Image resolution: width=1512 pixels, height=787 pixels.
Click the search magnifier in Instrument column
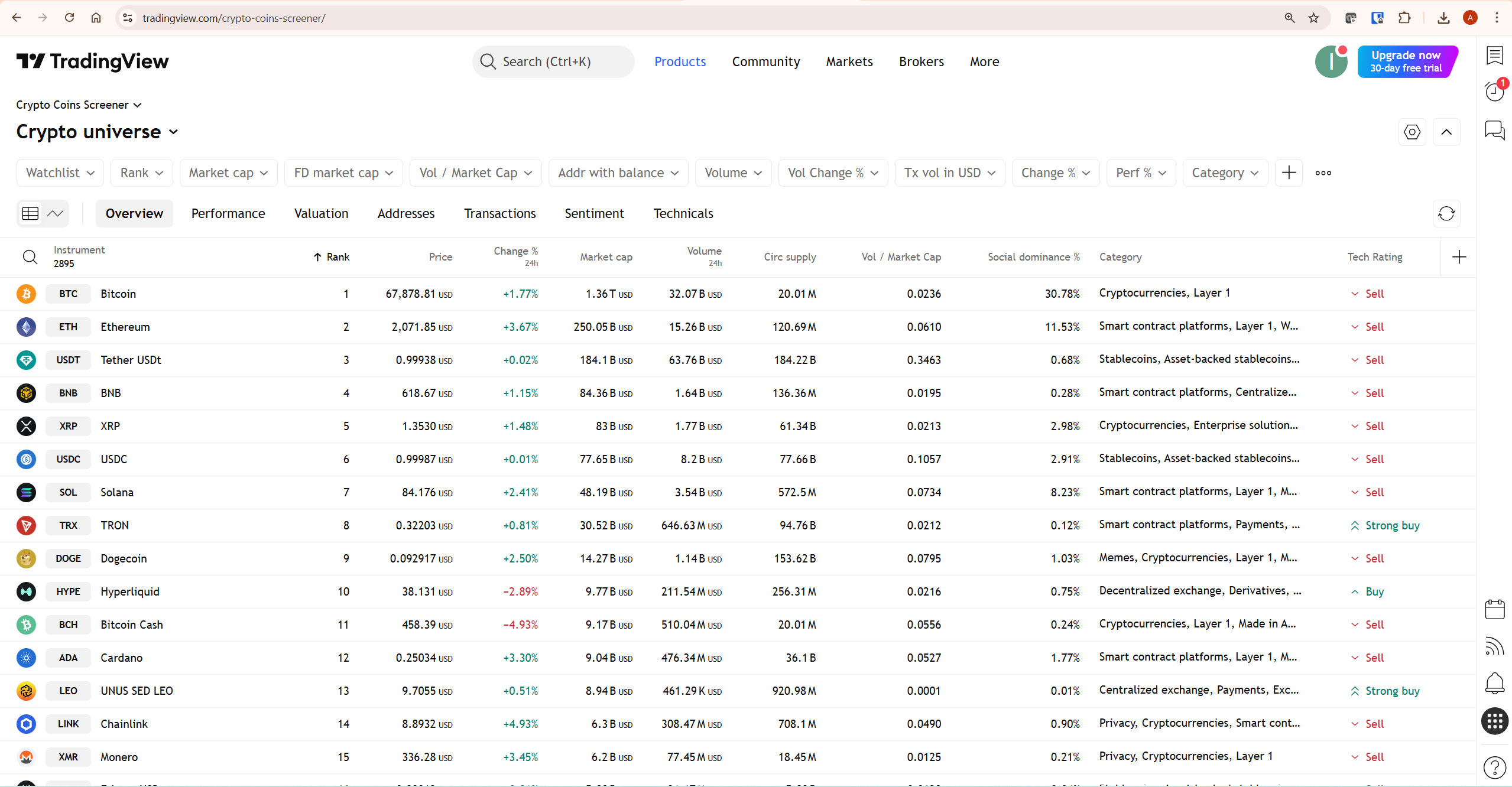tap(30, 257)
